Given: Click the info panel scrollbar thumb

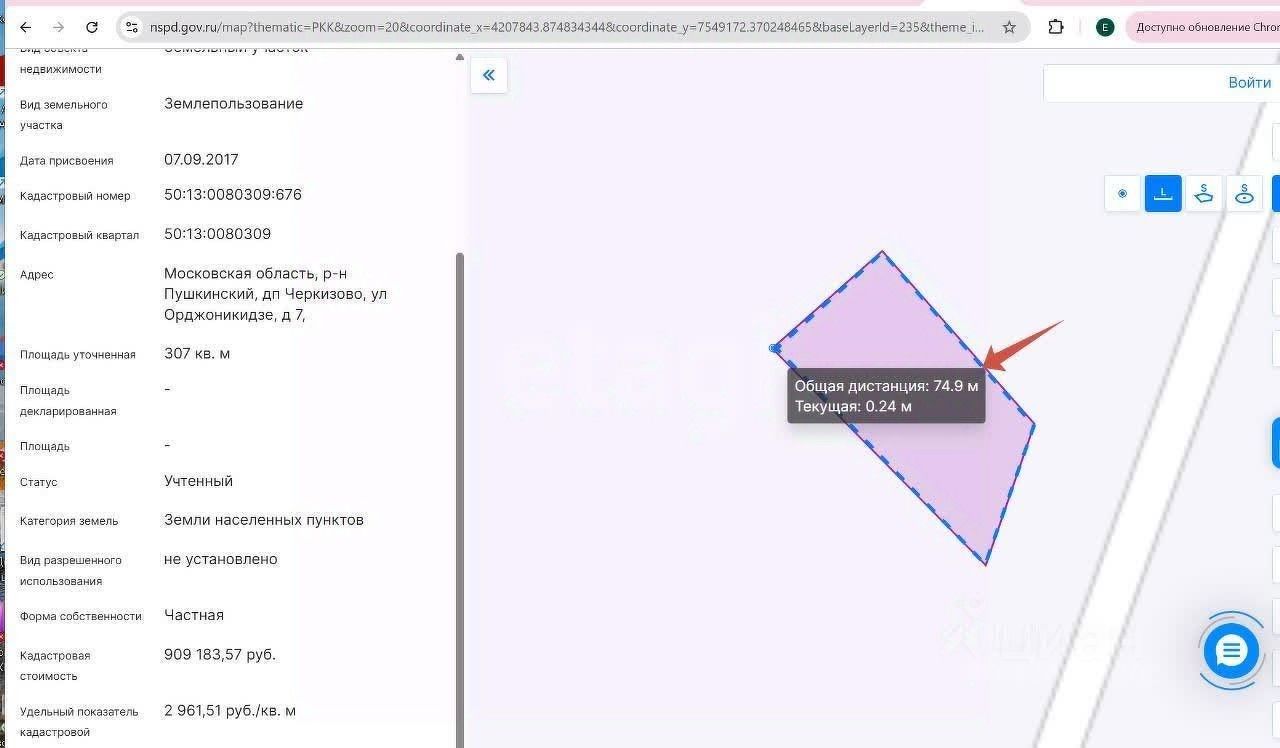Looking at the screenshot, I should 460,500.
